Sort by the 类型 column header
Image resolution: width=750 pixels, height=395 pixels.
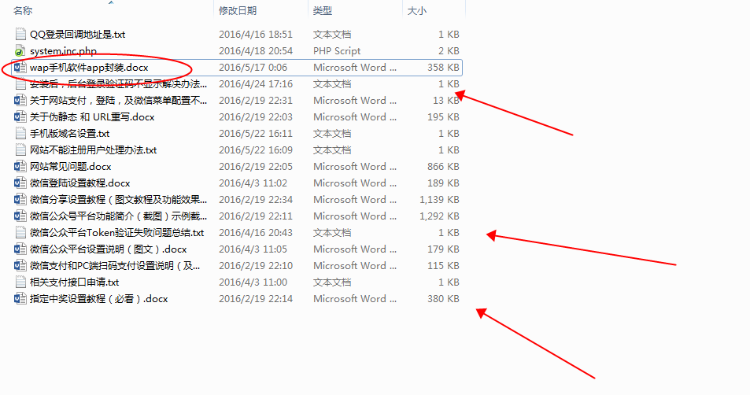coord(322,10)
